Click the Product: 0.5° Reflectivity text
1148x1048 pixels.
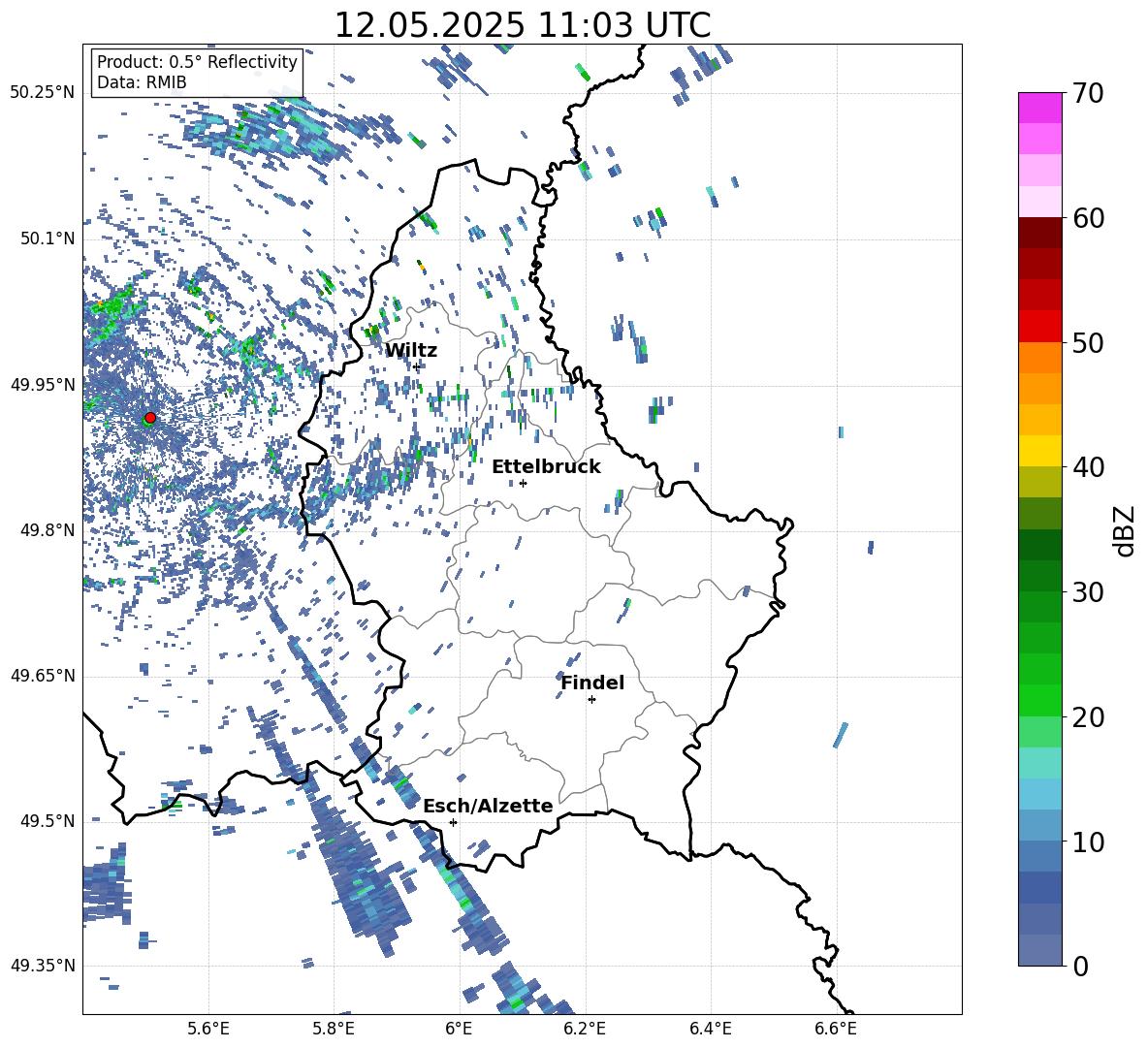coord(197,61)
